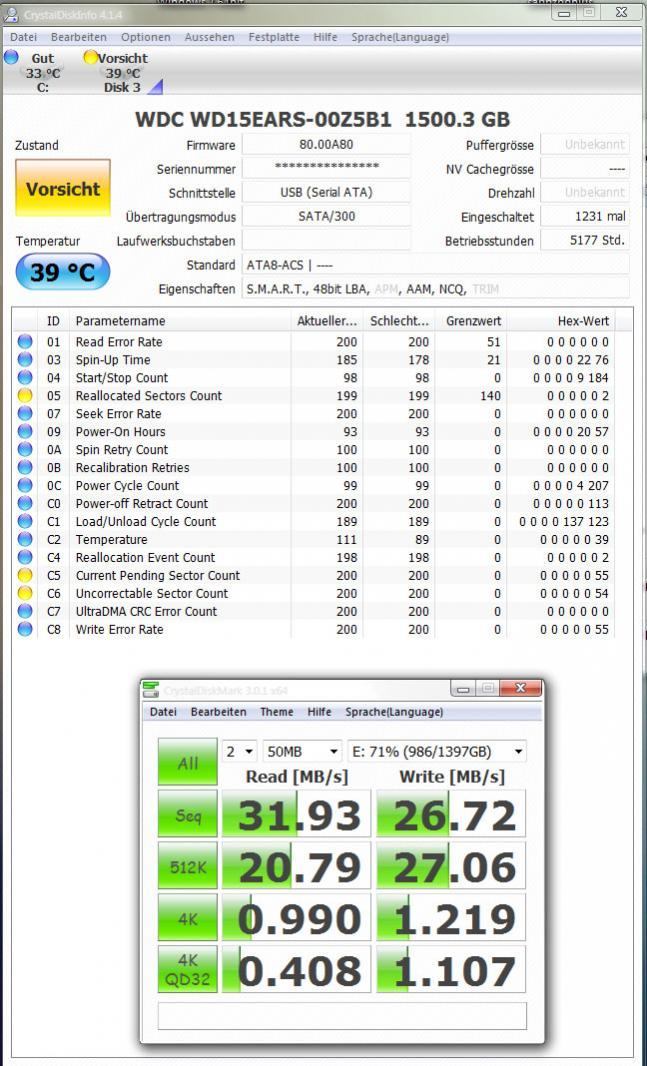Click the Parametername column header
The height and width of the screenshot is (1066, 647).
180,321
